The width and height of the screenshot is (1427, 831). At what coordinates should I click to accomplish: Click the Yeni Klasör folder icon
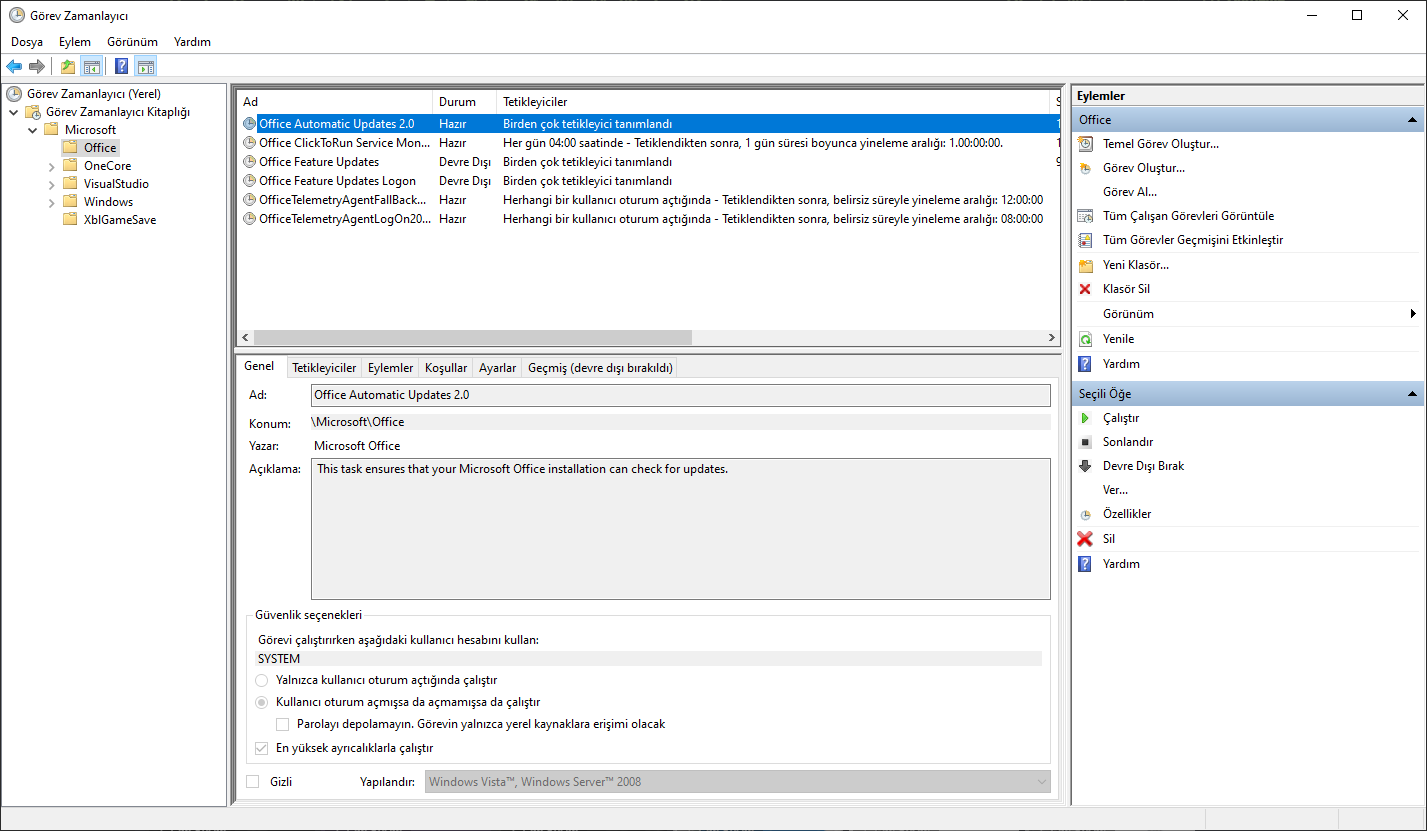click(x=1085, y=265)
